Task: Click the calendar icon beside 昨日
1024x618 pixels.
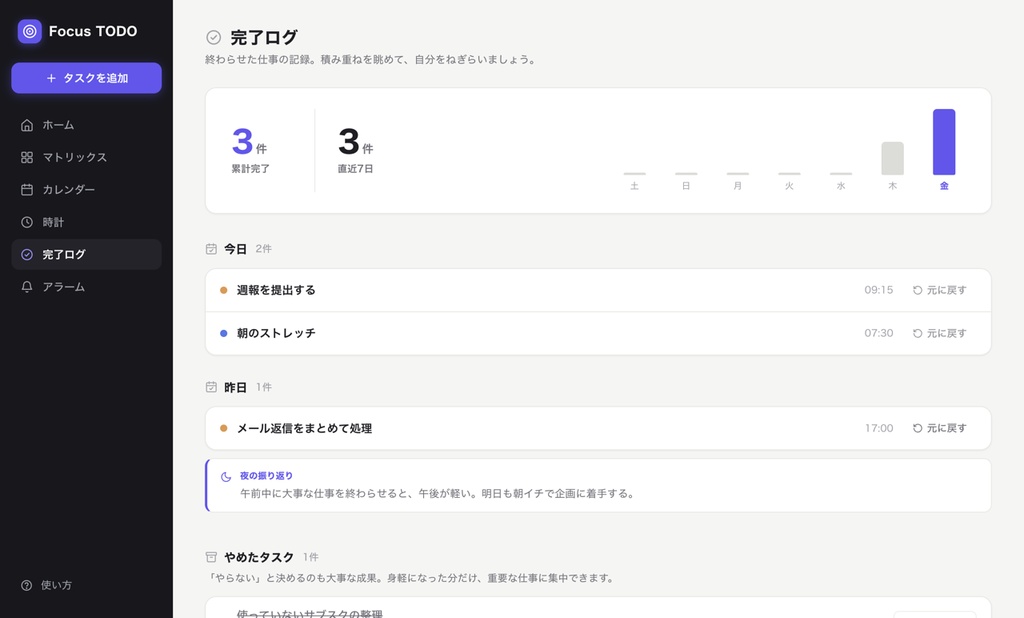Action: (212, 387)
